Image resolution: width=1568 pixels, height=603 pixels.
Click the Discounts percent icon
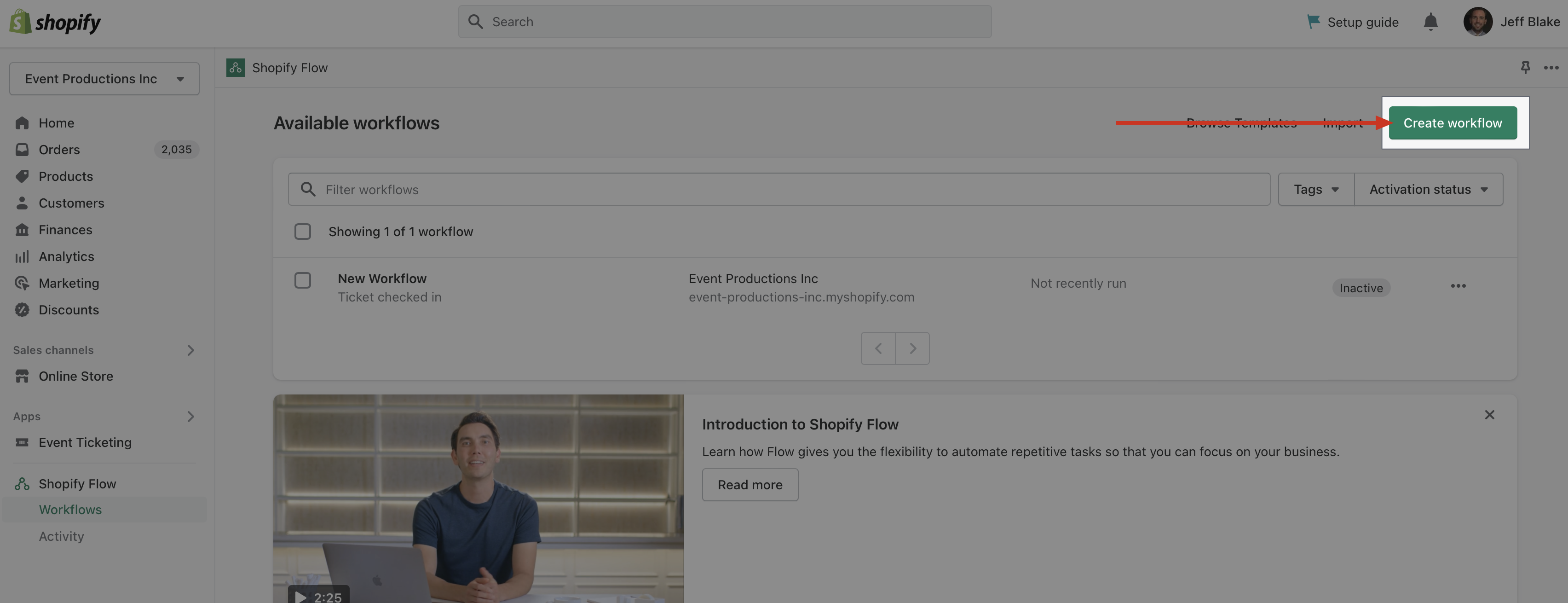(x=22, y=310)
